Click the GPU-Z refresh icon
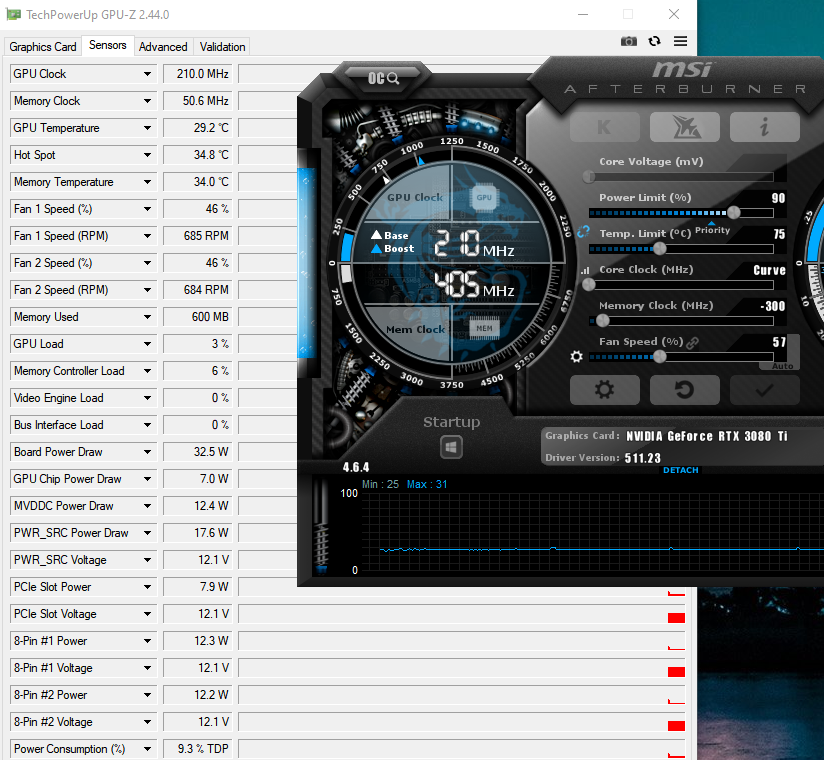This screenshot has height=760, width=824. pyautogui.click(x=654, y=41)
